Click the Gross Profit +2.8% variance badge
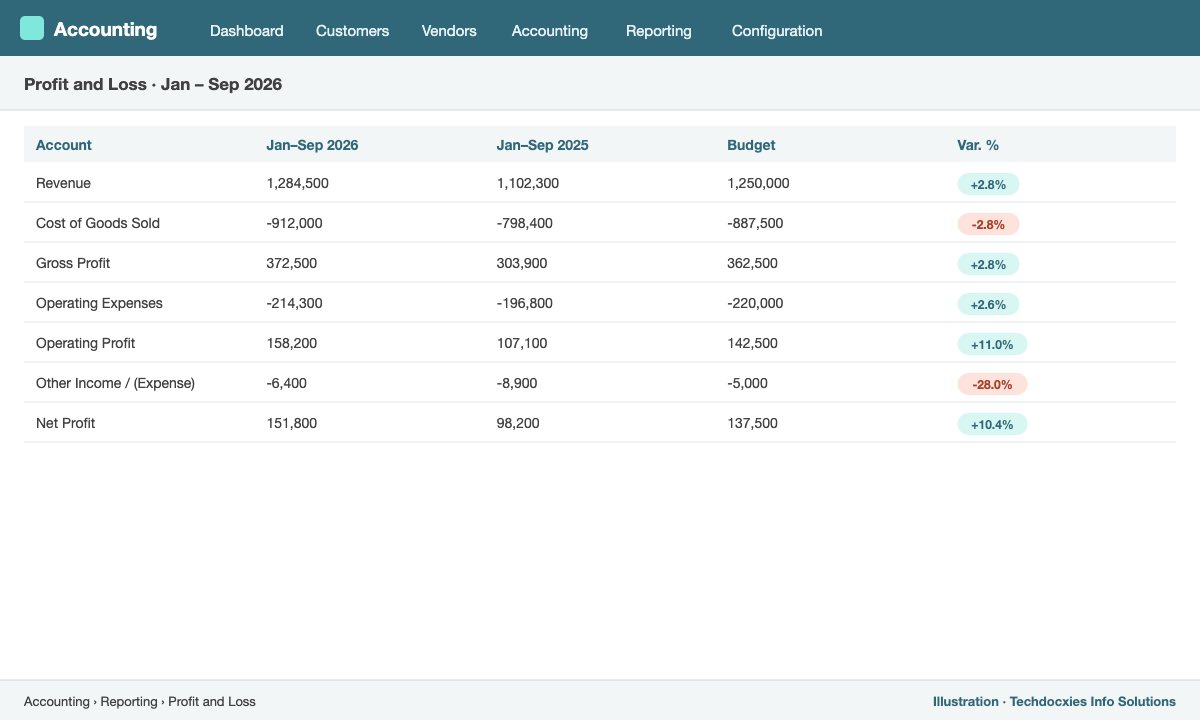The width and height of the screenshot is (1200, 720). pos(988,264)
